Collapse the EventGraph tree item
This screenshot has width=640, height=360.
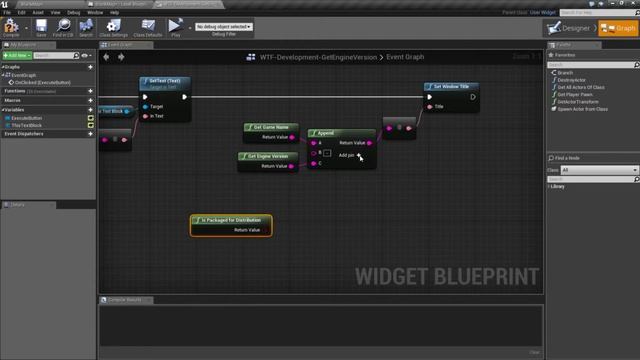(x=3, y=75)
